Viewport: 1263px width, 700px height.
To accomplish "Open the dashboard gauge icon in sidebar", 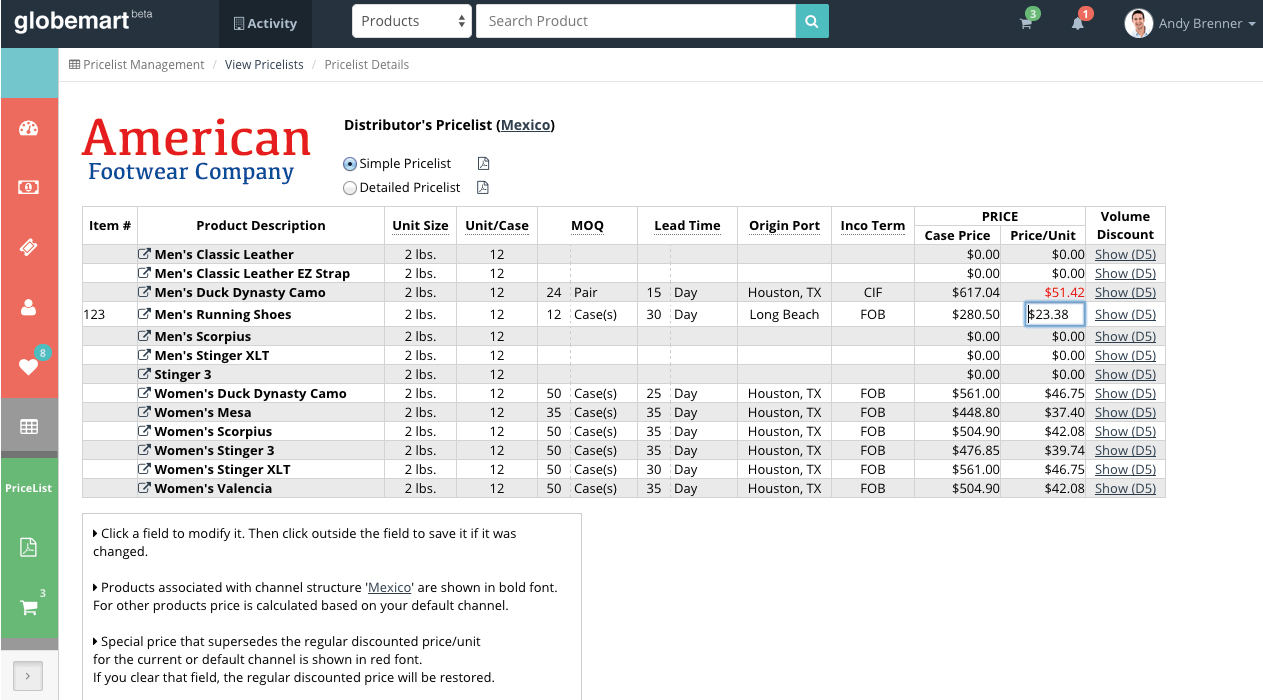I will point(28,128).
